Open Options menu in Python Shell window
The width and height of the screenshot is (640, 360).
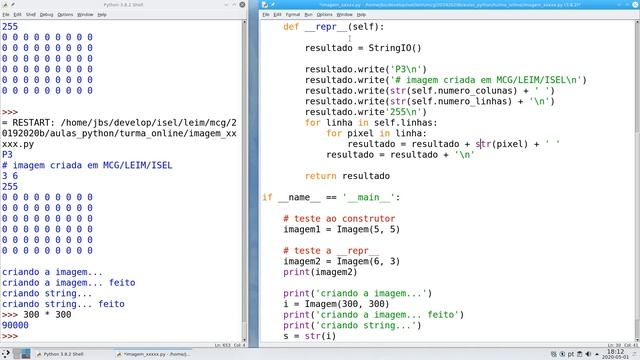[x=65, y=14]
